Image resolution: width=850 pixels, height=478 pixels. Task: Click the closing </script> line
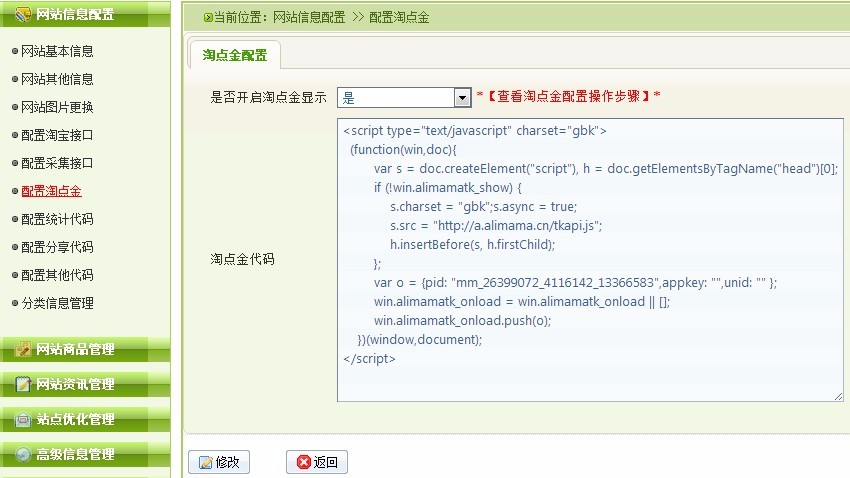point(369,359)
